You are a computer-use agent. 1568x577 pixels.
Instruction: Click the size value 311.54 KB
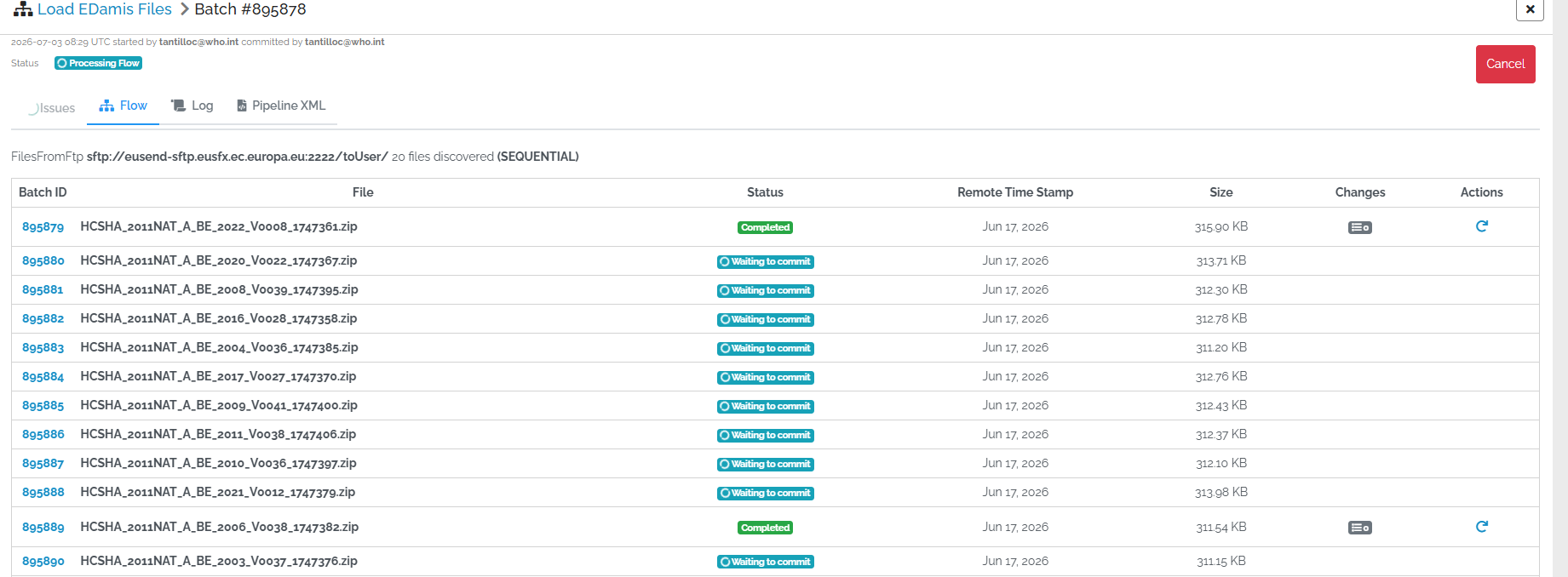point(1221,527)
